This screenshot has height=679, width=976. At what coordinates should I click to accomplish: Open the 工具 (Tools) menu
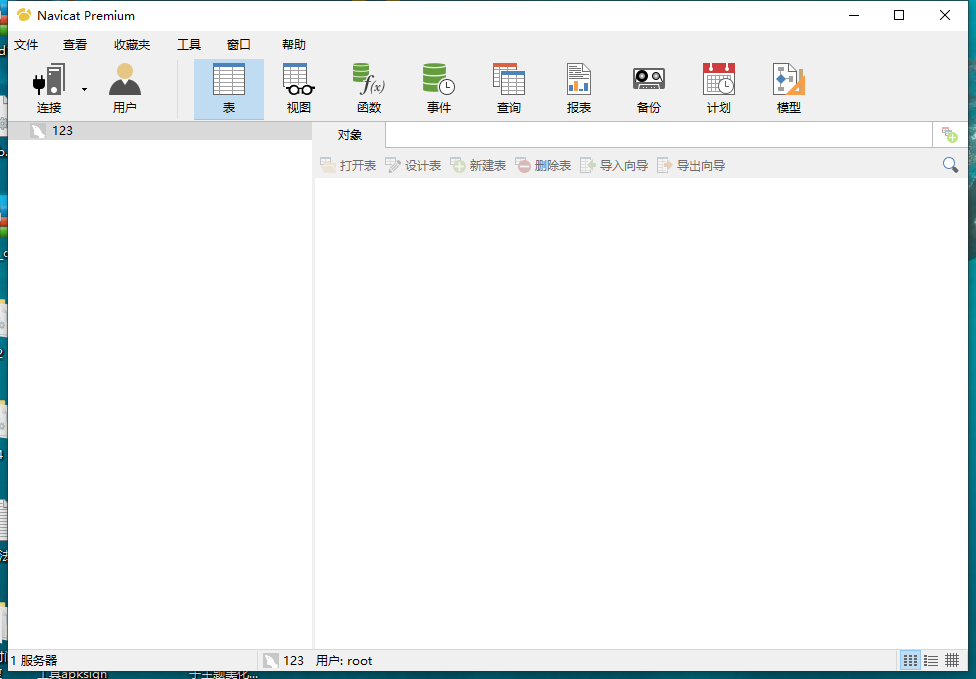pyautogui.click(x=189, y=45)
